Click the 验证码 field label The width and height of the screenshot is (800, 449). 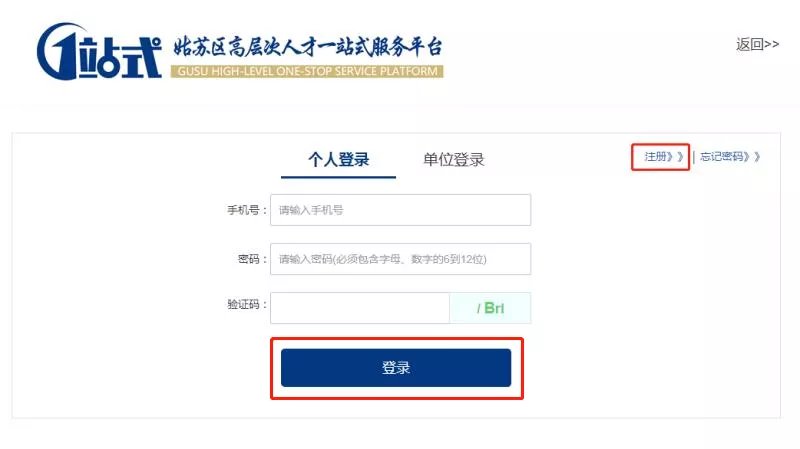246,305
